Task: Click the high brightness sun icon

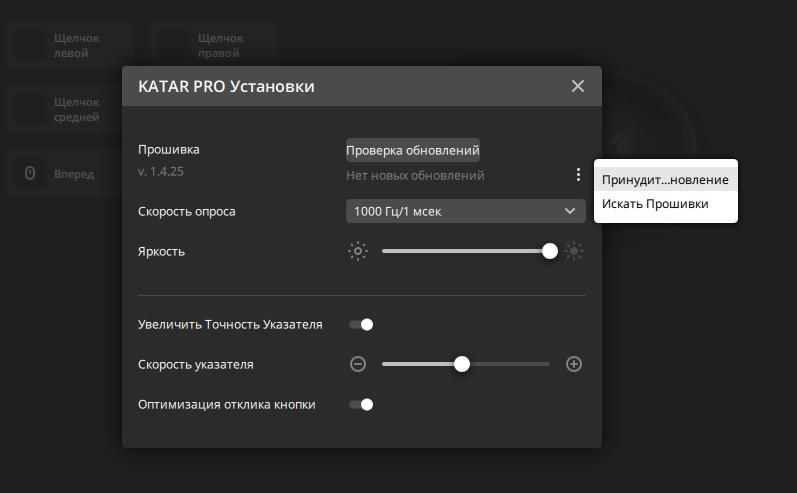Action: pyautogui.click(x=574, y=251)
